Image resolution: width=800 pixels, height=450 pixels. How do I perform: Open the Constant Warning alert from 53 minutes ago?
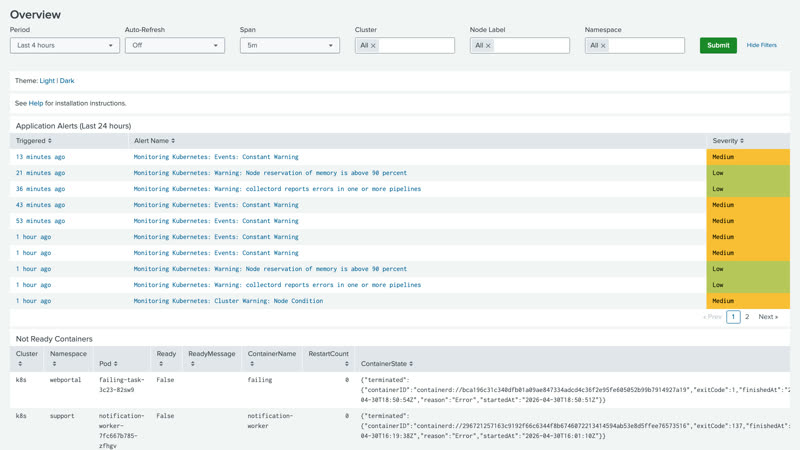pyautogui.click(x=216, y=221)
